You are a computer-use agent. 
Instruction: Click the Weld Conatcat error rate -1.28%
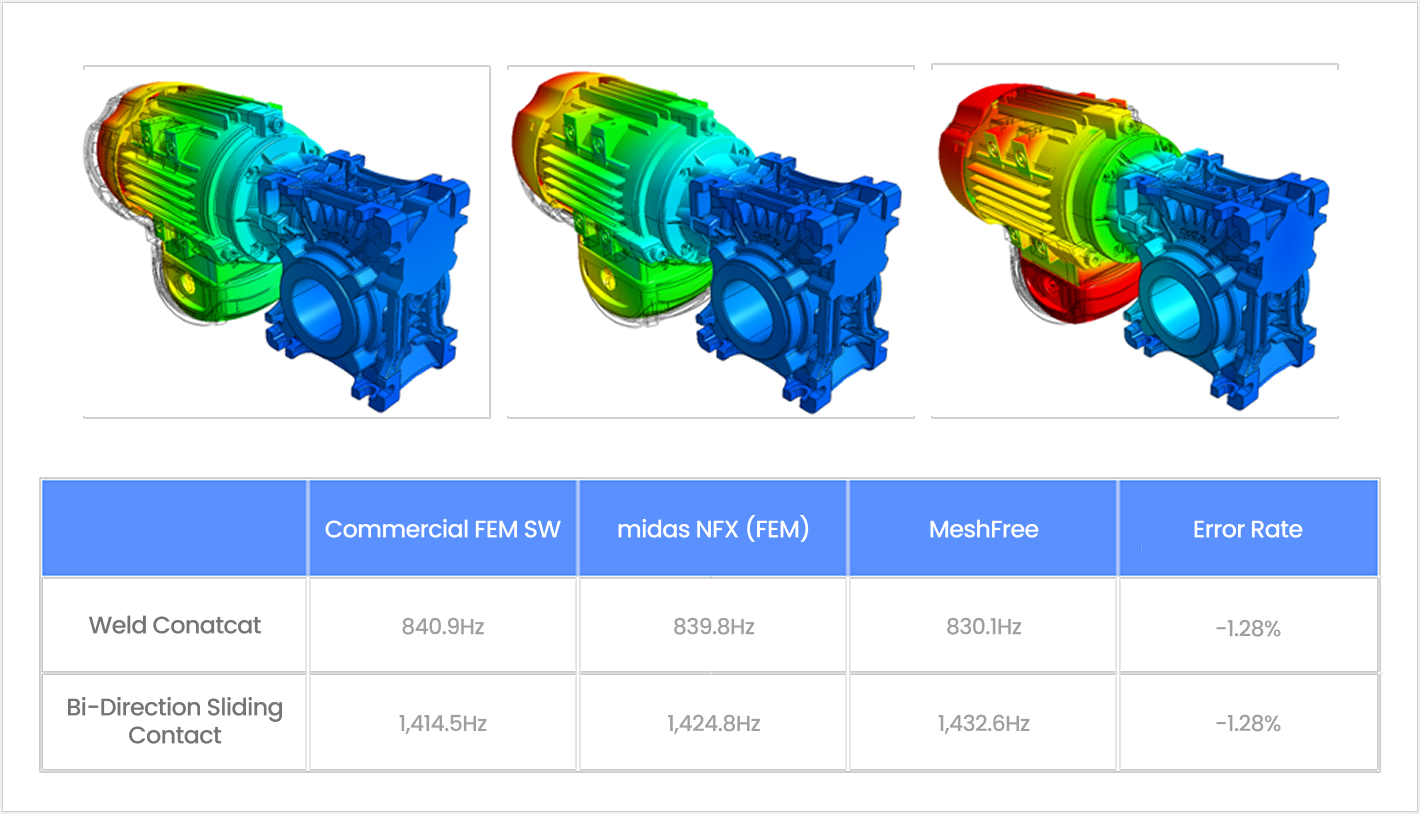pyautogui.click(x=1248, y=629)
